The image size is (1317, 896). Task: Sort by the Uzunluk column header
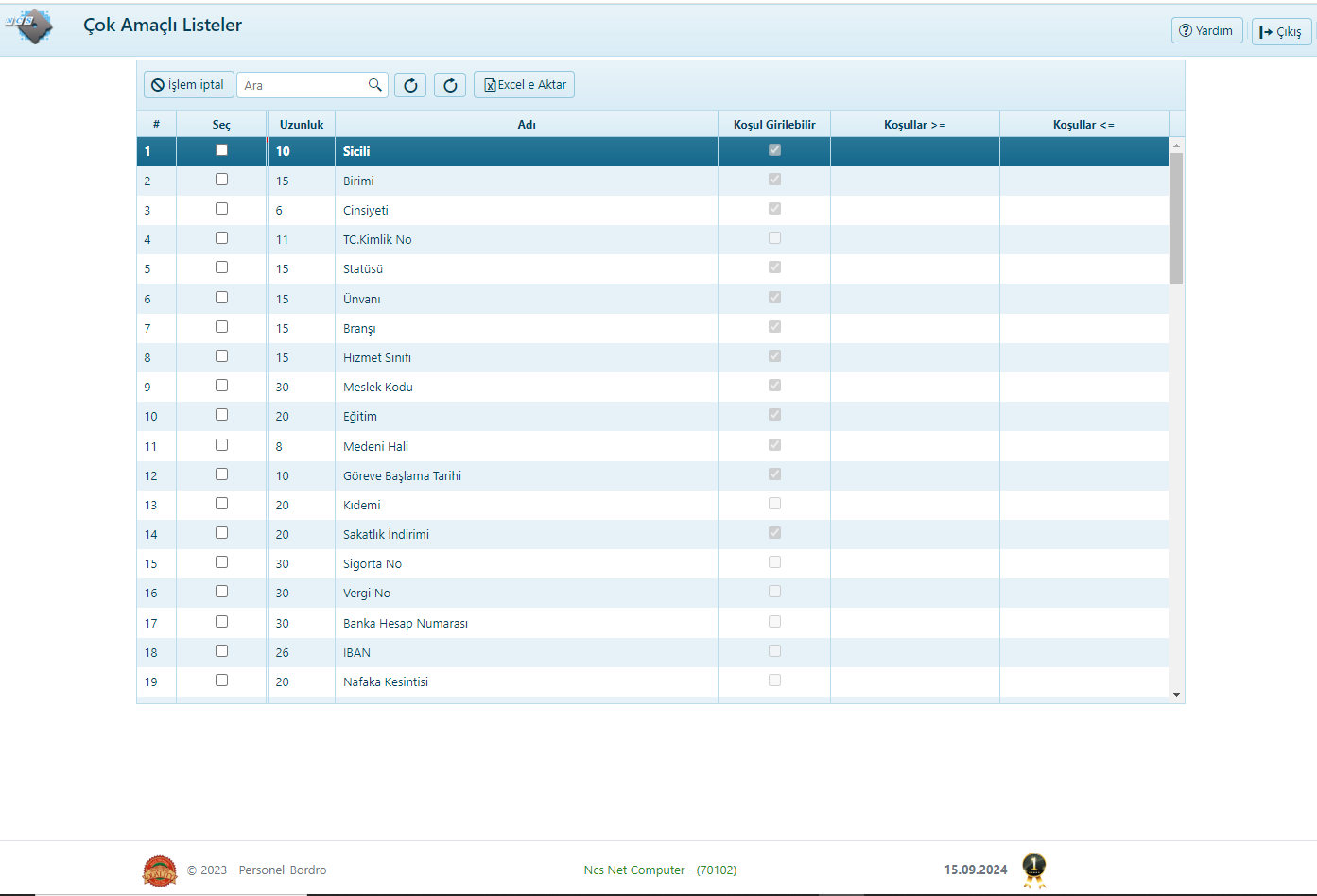(x=302, y=125)
